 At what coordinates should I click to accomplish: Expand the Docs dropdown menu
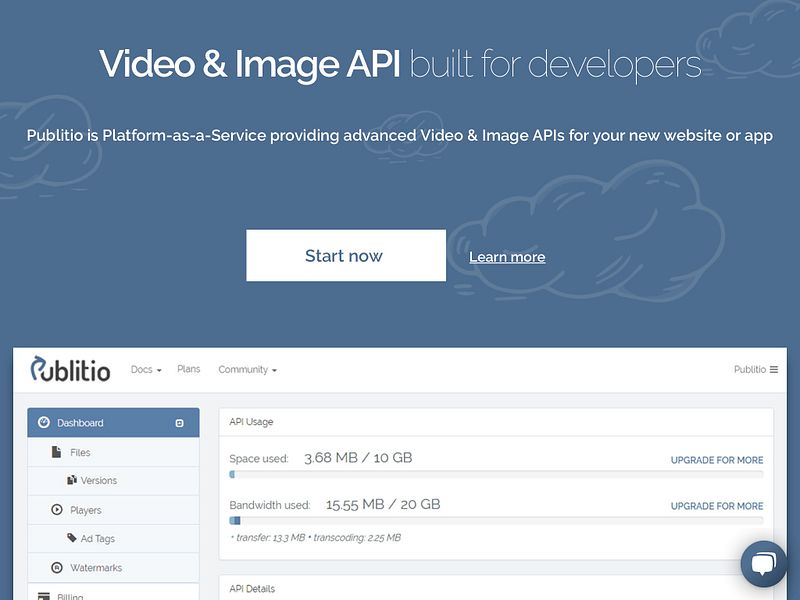point(146,369)
